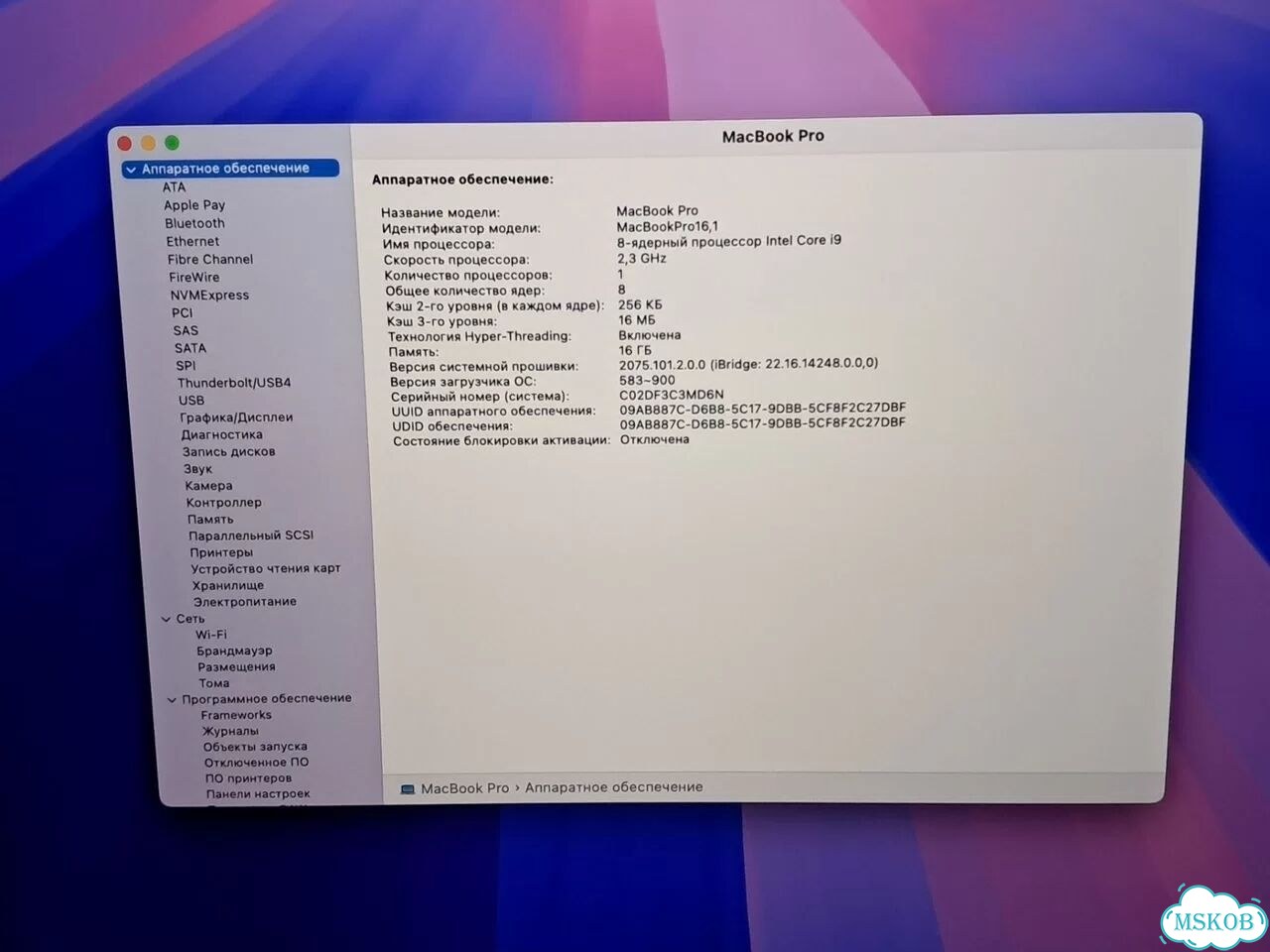
Task: Select Звук in the sidebar
Action: tap(197, 469)
